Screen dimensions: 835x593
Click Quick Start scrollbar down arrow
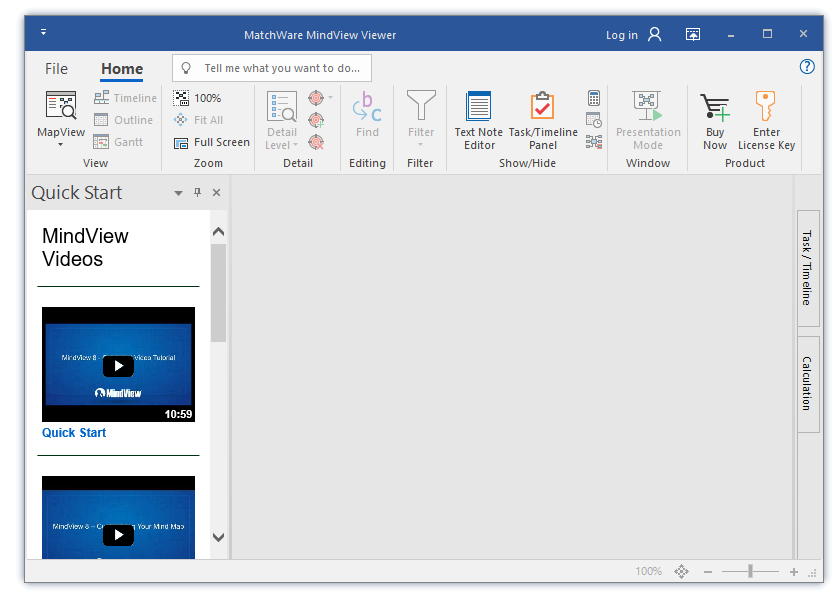coord(218,537)
